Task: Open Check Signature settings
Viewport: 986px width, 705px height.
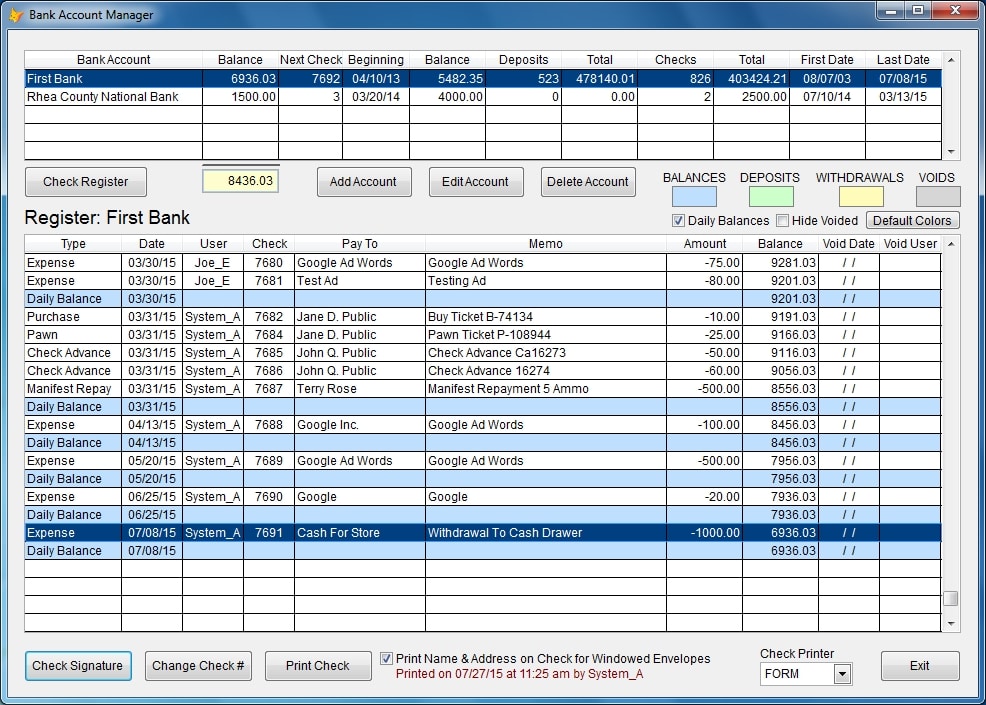Action: [78, 665]
